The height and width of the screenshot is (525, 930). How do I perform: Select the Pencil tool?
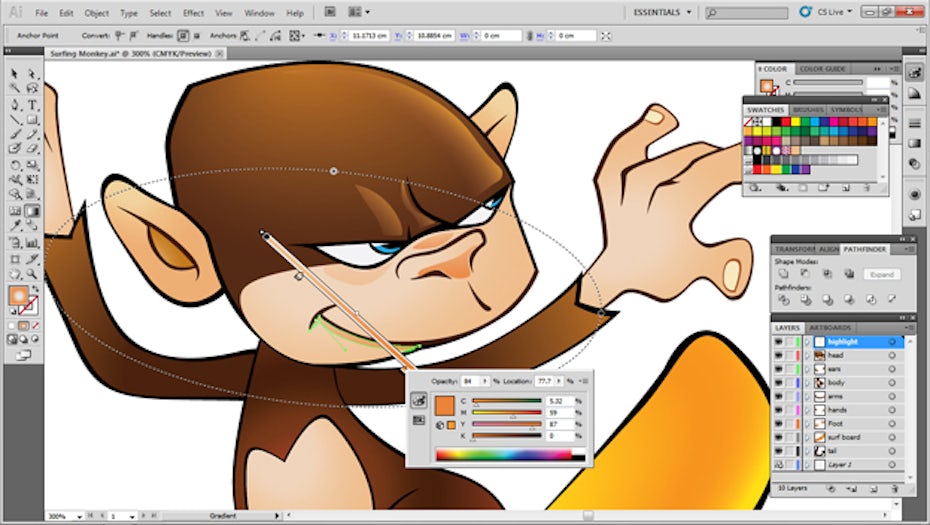coord(32,135)
